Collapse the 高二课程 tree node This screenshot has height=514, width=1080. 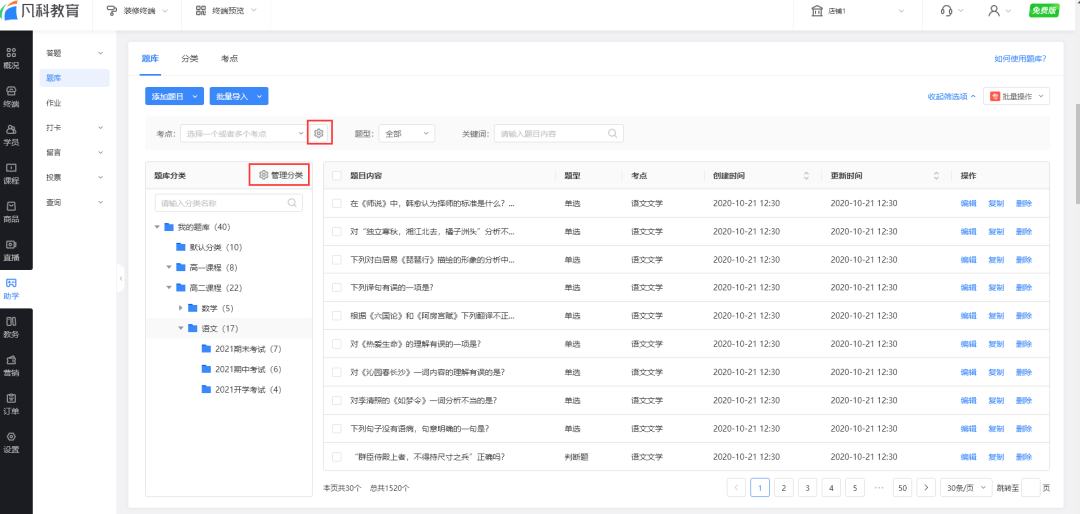coord(169,287)
